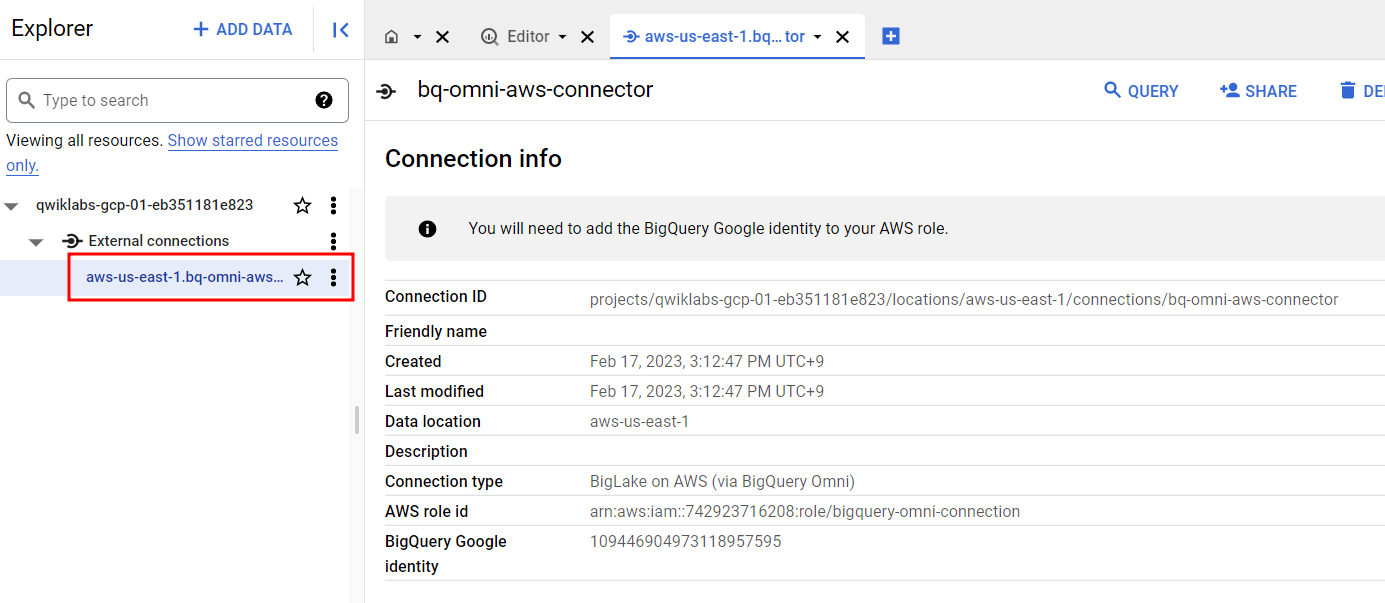The height and width of the screenshot is (603, 1385).
Task: Star the qwiklabs-gcp-01-eb351181e823 project
Action: coord(302,205)
